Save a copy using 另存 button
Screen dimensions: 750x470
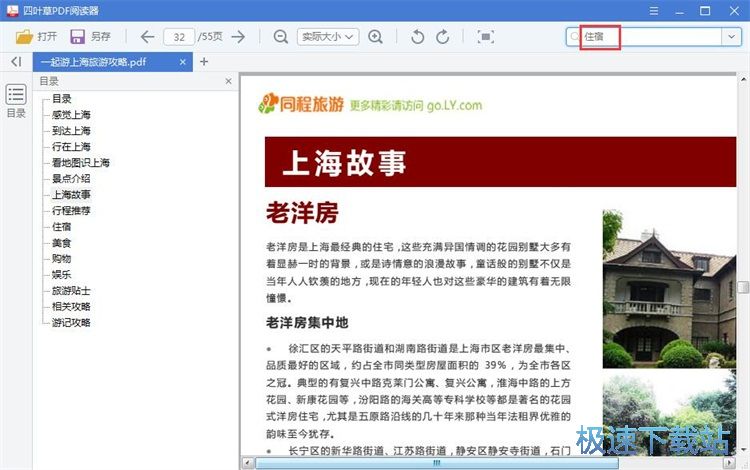(90, 37)
